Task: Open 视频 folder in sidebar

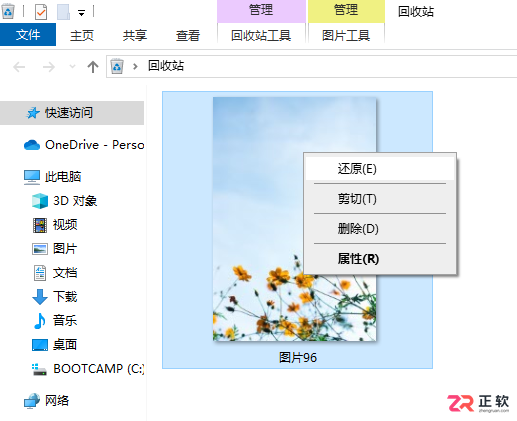Action: 65,225
